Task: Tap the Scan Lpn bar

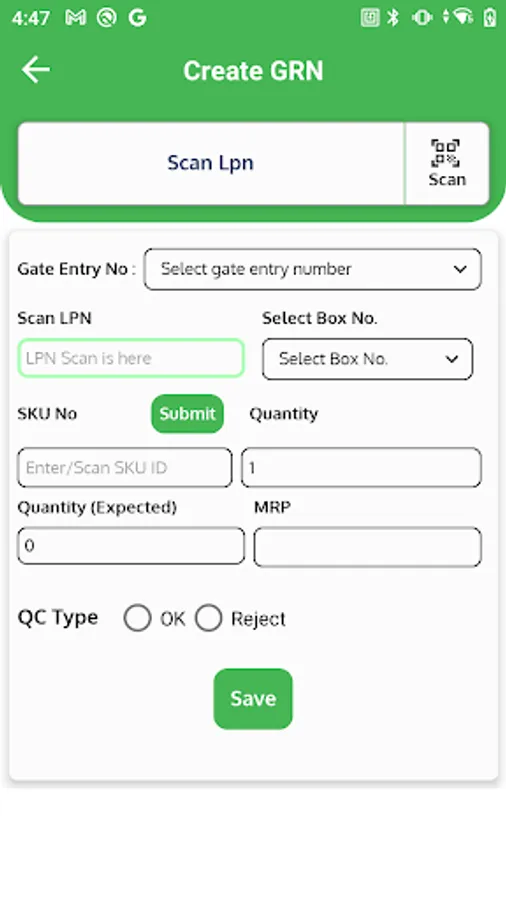Action: [x=211, y=163]
